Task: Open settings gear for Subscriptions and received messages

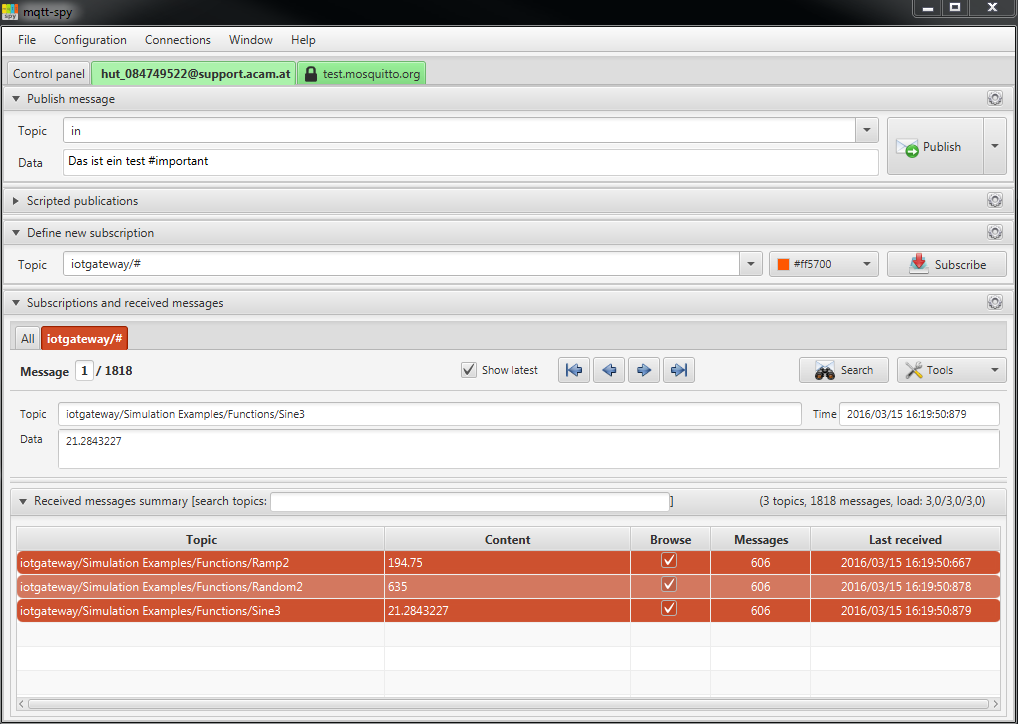Action: pyautogui.click(x=995, y=303)
